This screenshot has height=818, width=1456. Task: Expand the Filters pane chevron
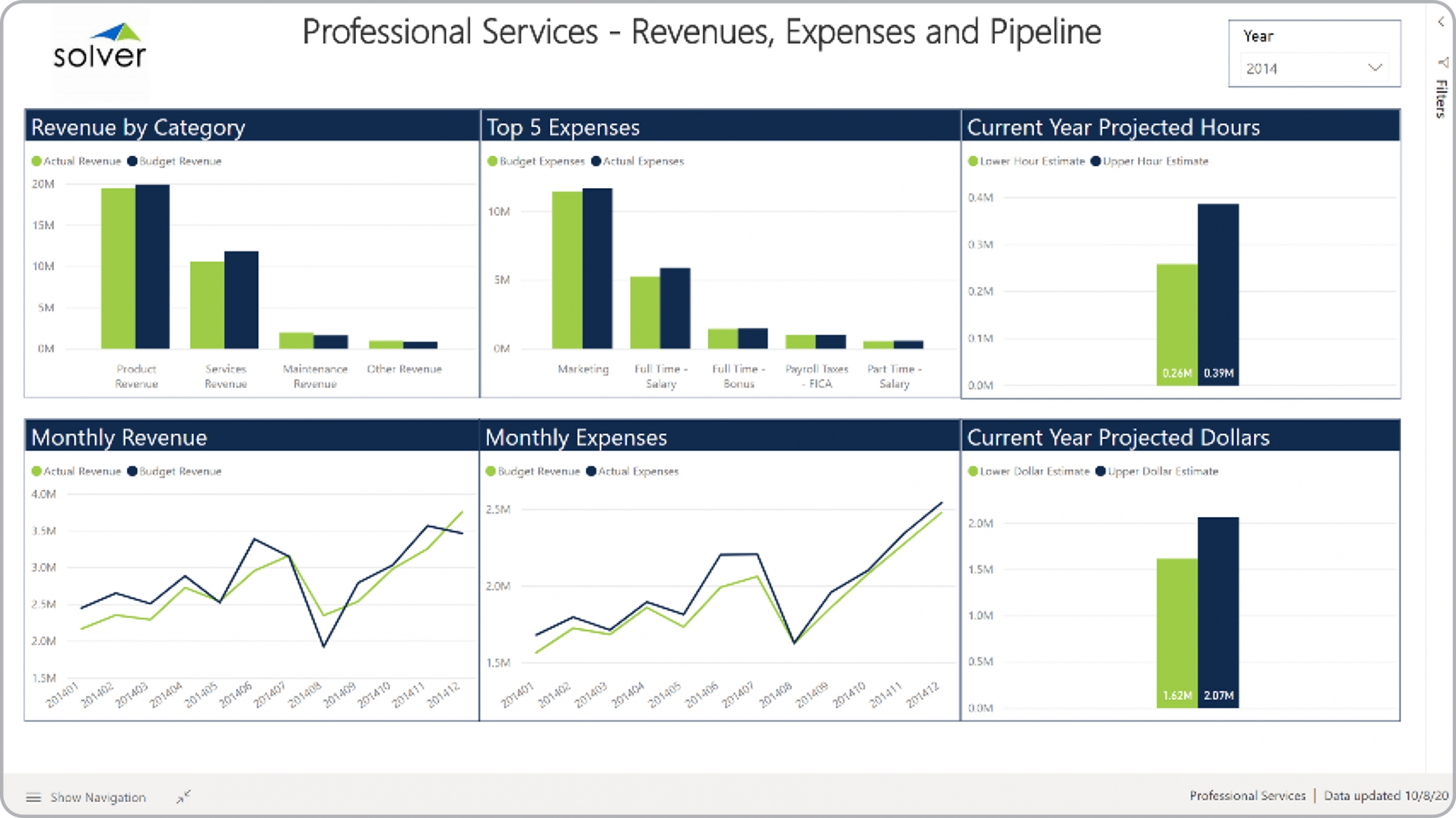point(1441,22)
